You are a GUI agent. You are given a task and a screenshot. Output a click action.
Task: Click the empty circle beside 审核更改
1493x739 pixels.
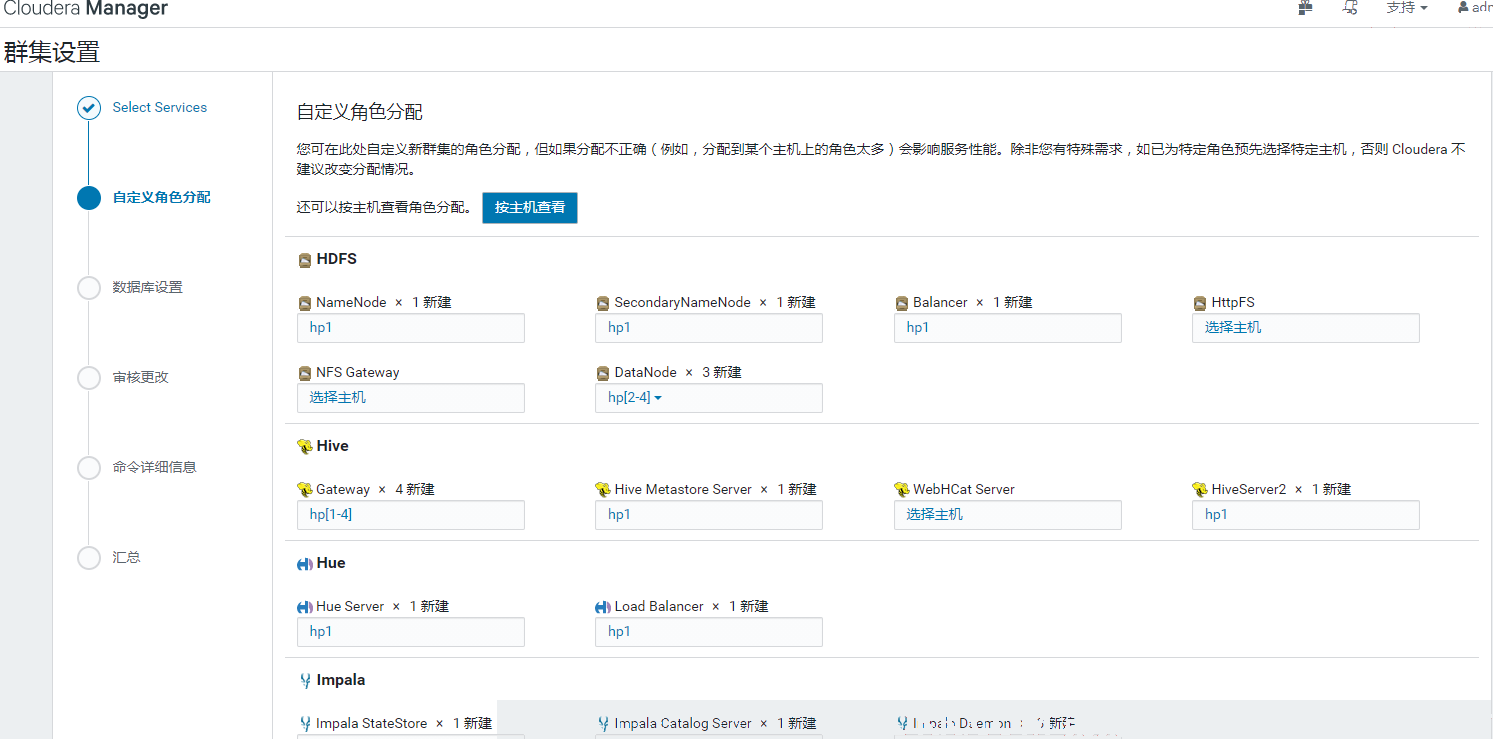89,378
